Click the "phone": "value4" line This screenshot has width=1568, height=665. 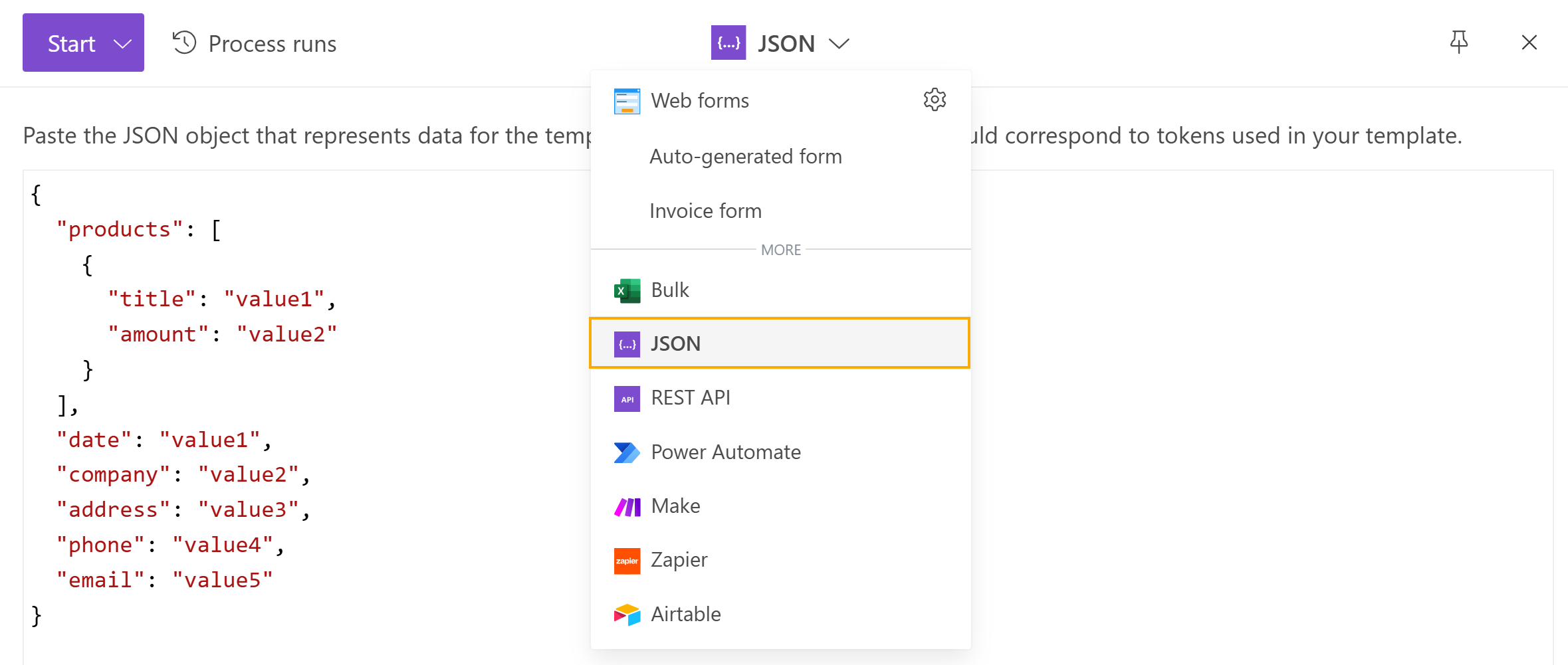pos(171,545)
